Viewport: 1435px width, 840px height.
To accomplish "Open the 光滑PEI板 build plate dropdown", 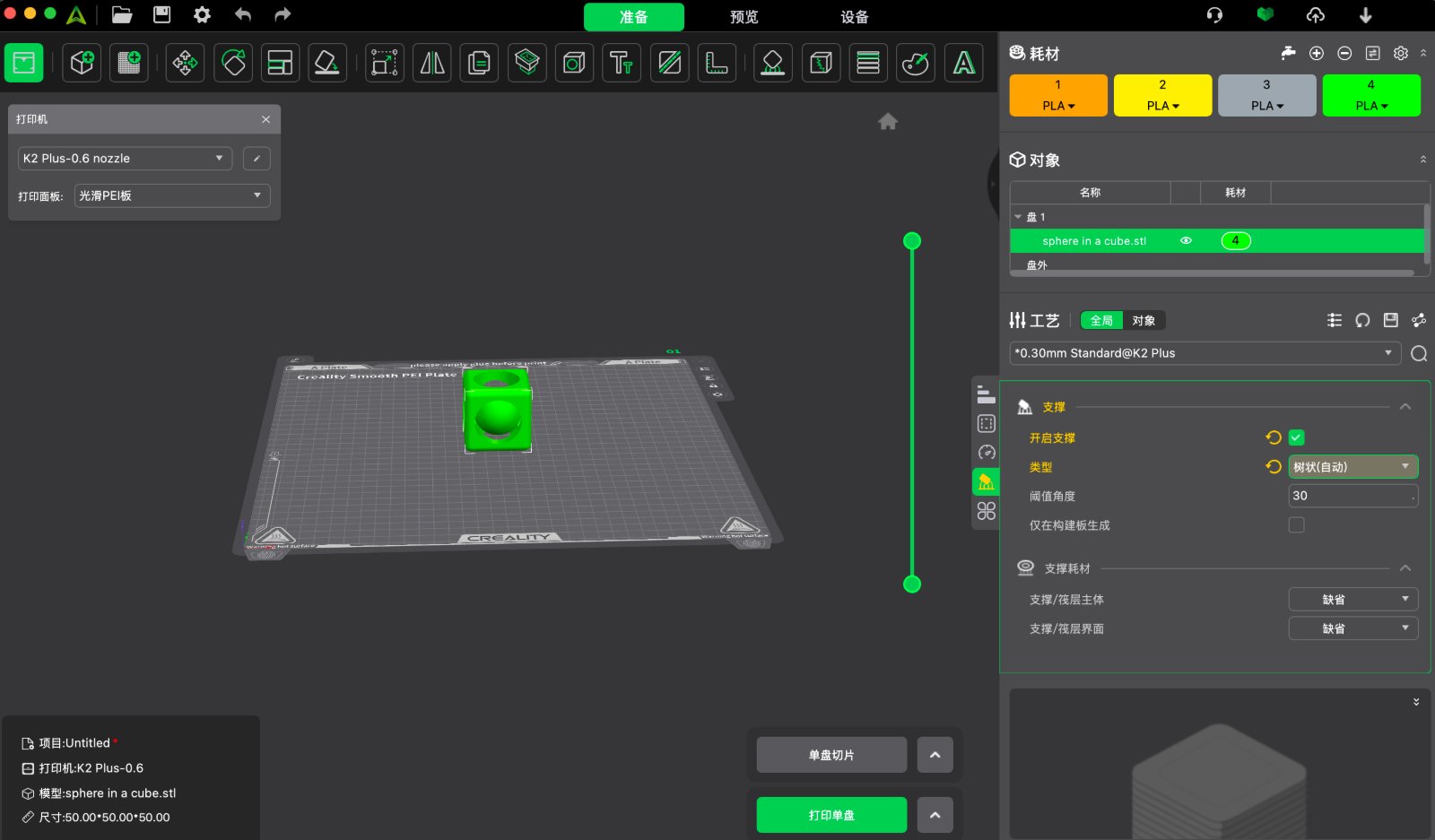I will click(172, 195).
